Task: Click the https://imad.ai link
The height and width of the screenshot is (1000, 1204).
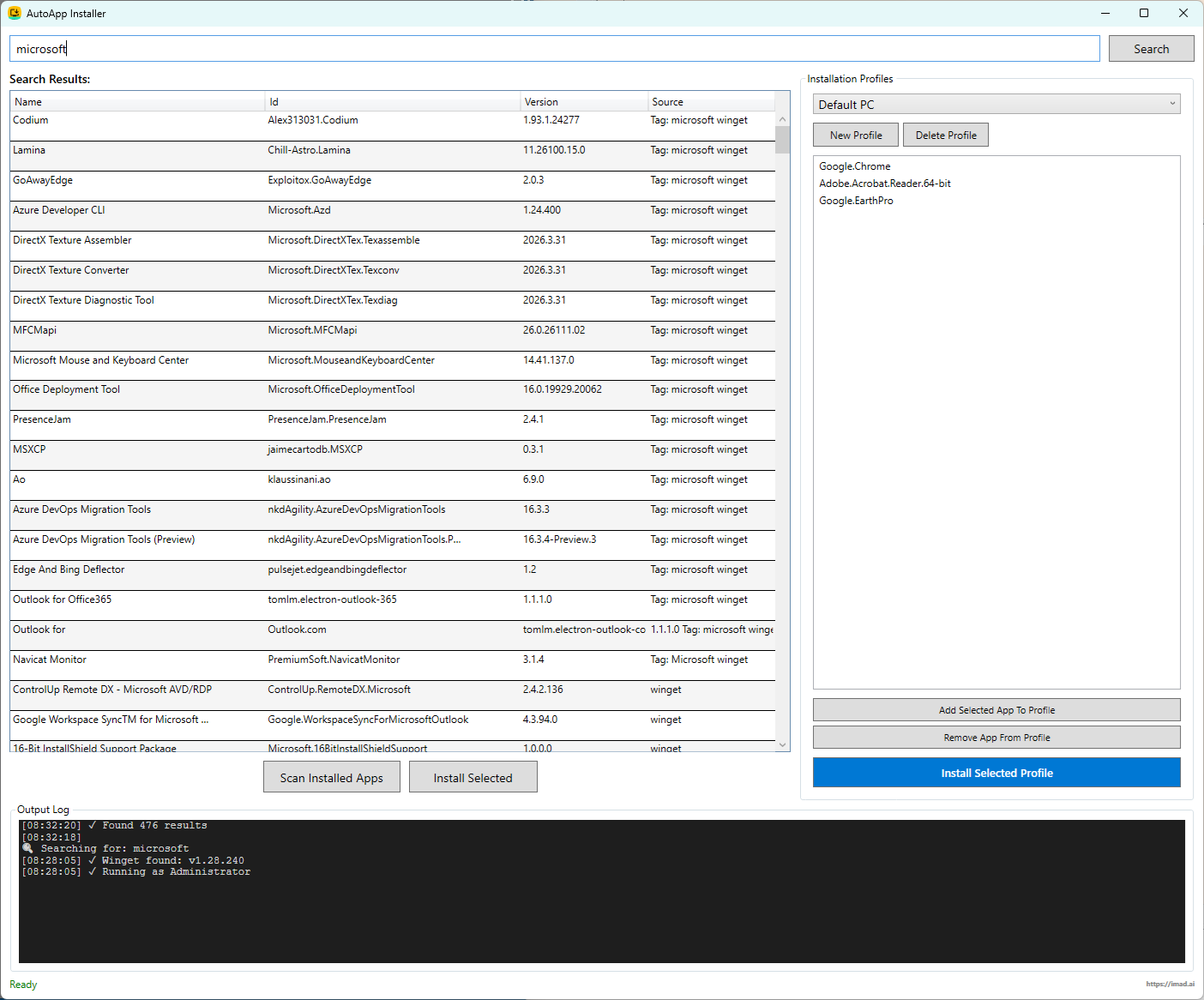Action: [x=1170, y=984]
